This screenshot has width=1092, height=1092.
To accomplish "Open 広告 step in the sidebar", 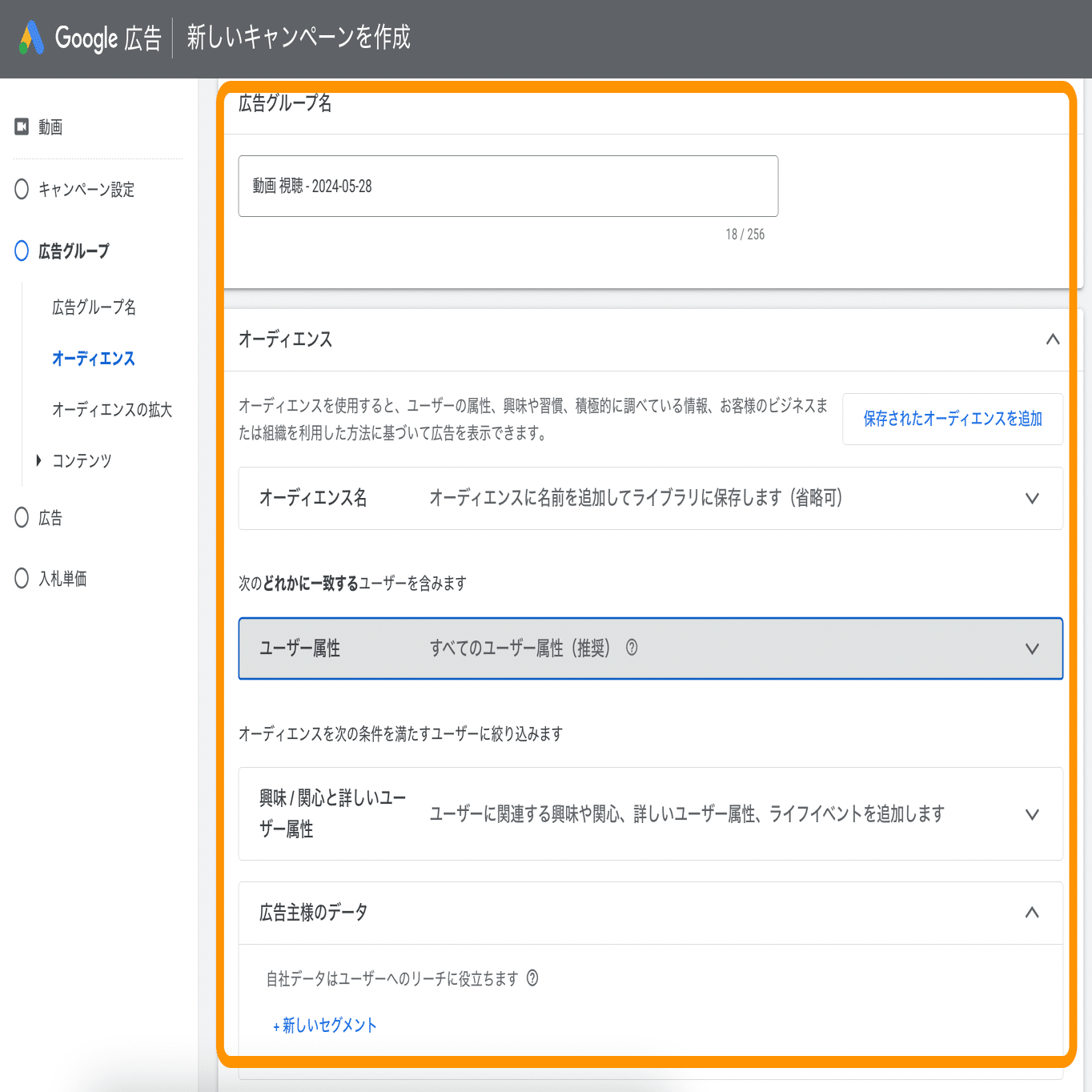I will (x=50, y=518).
